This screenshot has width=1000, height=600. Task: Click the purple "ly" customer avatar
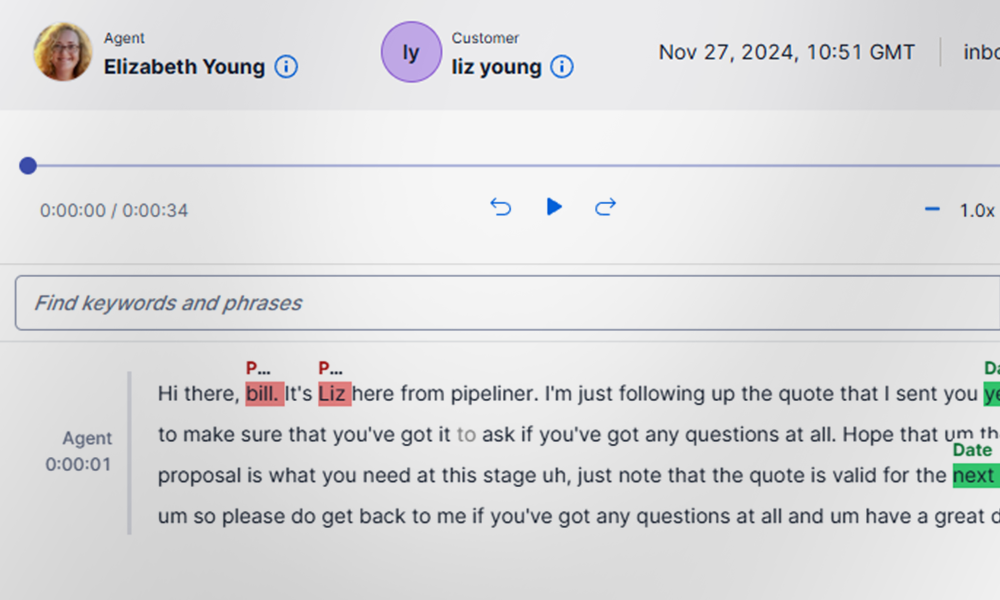tap(411, 52)
